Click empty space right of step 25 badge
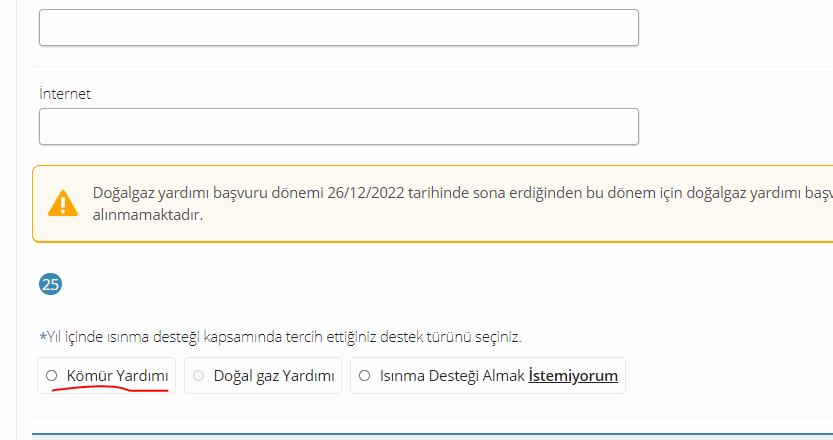This screenshot has width=833, height=440. click(372, 284)
